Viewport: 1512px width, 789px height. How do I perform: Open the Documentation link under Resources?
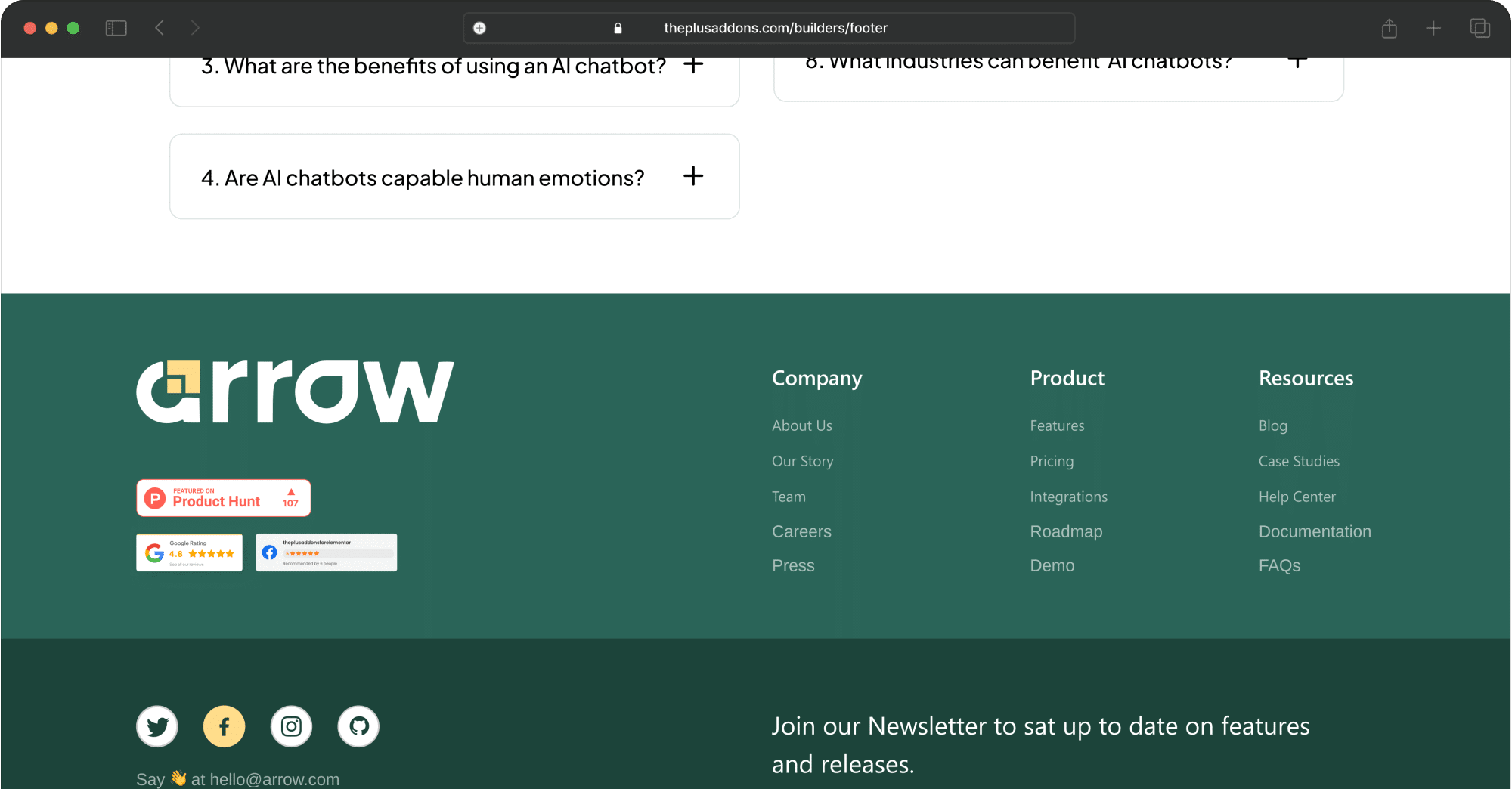tap(1314, 531)
